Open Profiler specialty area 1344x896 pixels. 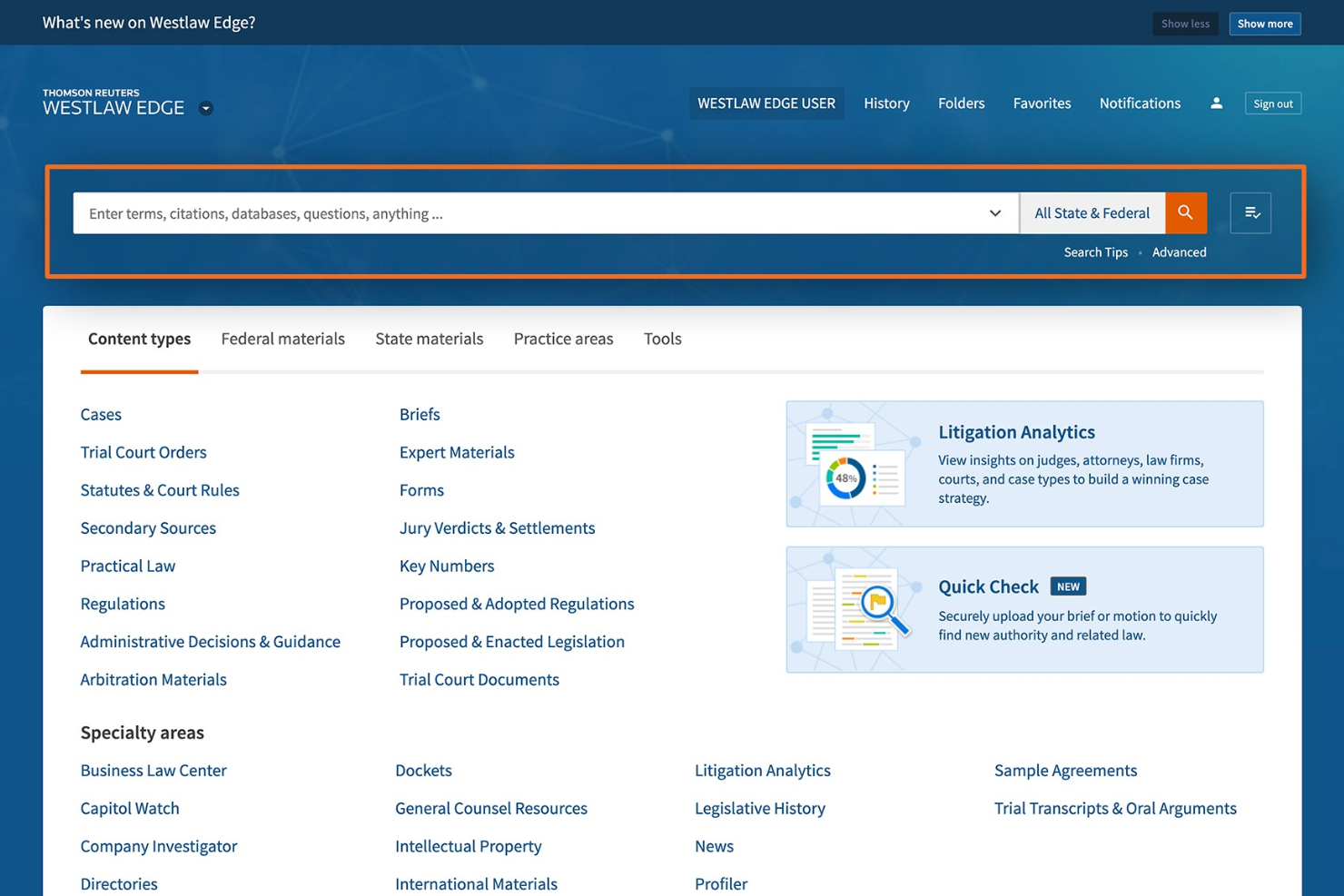(x=721, y=884)
